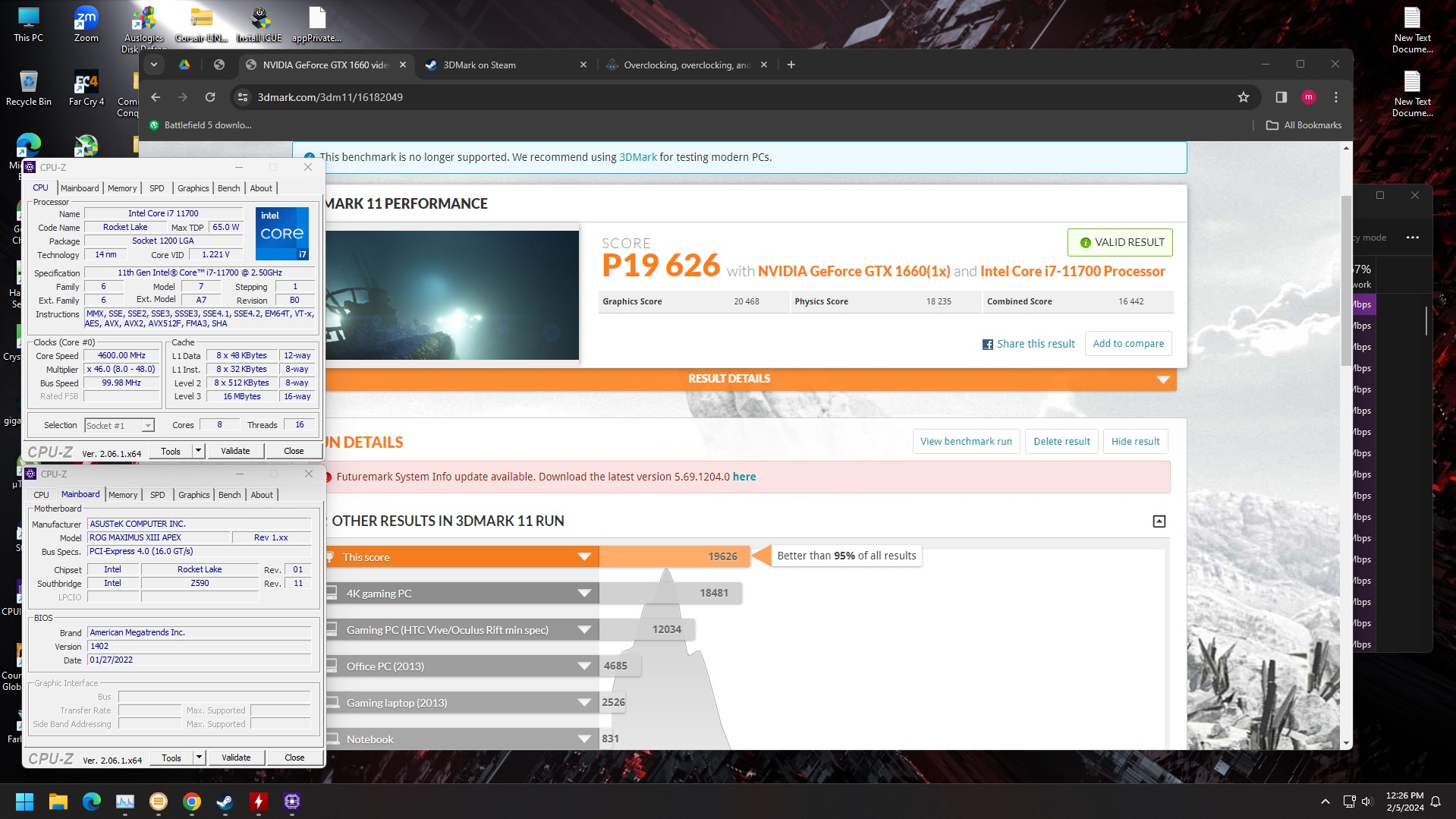The image size is (1456, 819).
Task: Show hidden system tray icons
Action: tap(1325, 802)
